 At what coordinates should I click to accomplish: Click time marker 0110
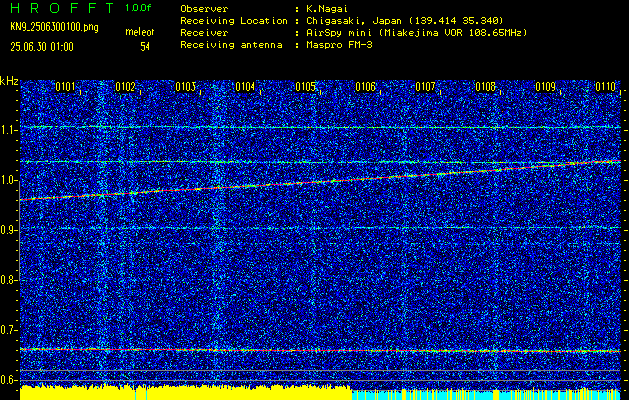pos(605,87)
